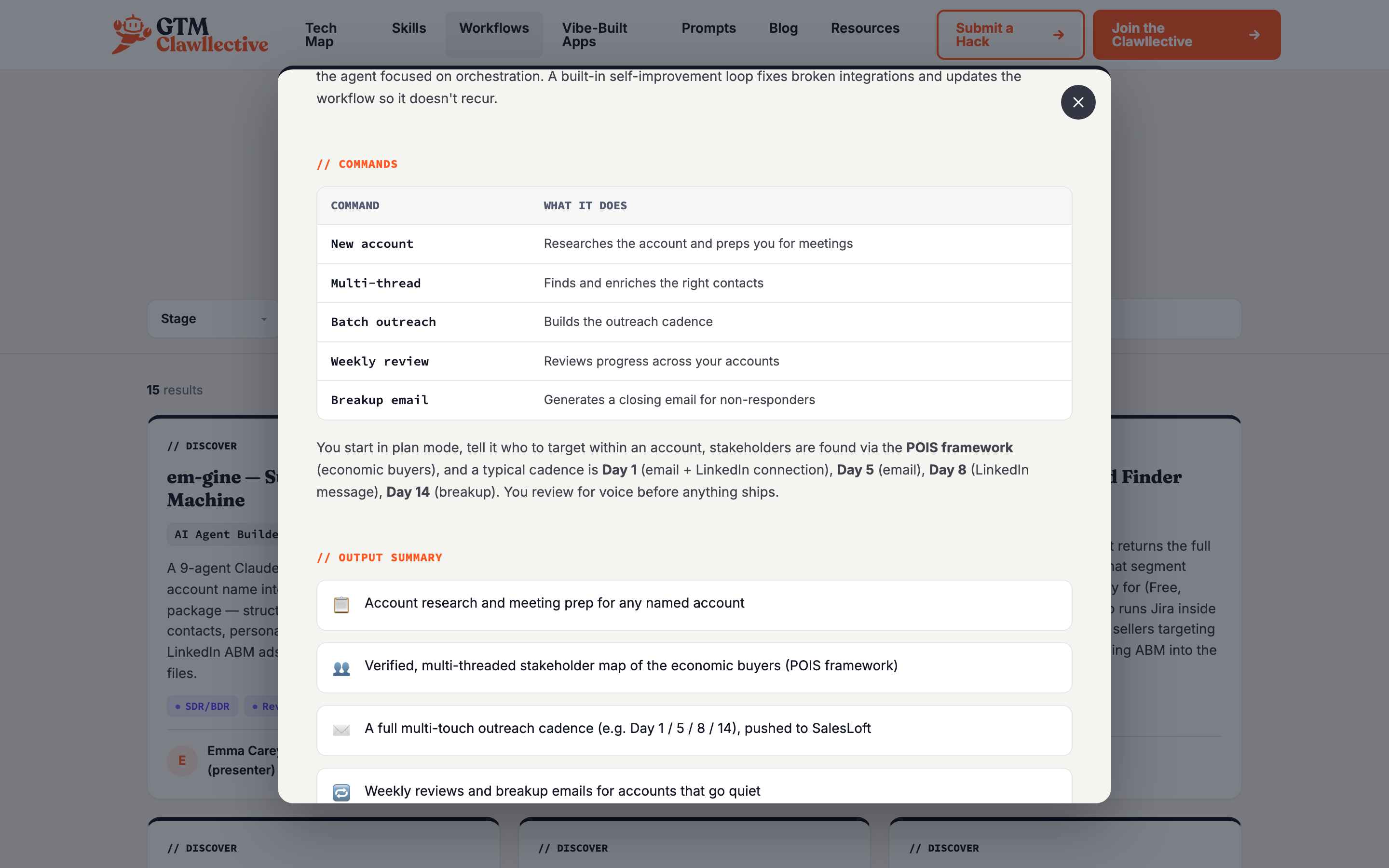
Task: Click the "Multi-thread" command cell
Action: click(x=376, y=283)
